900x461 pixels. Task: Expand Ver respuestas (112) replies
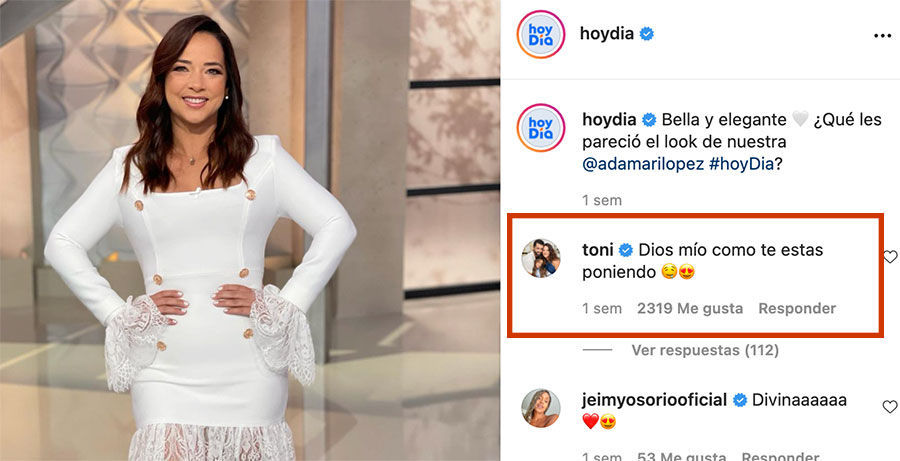[x=705, y=350]
